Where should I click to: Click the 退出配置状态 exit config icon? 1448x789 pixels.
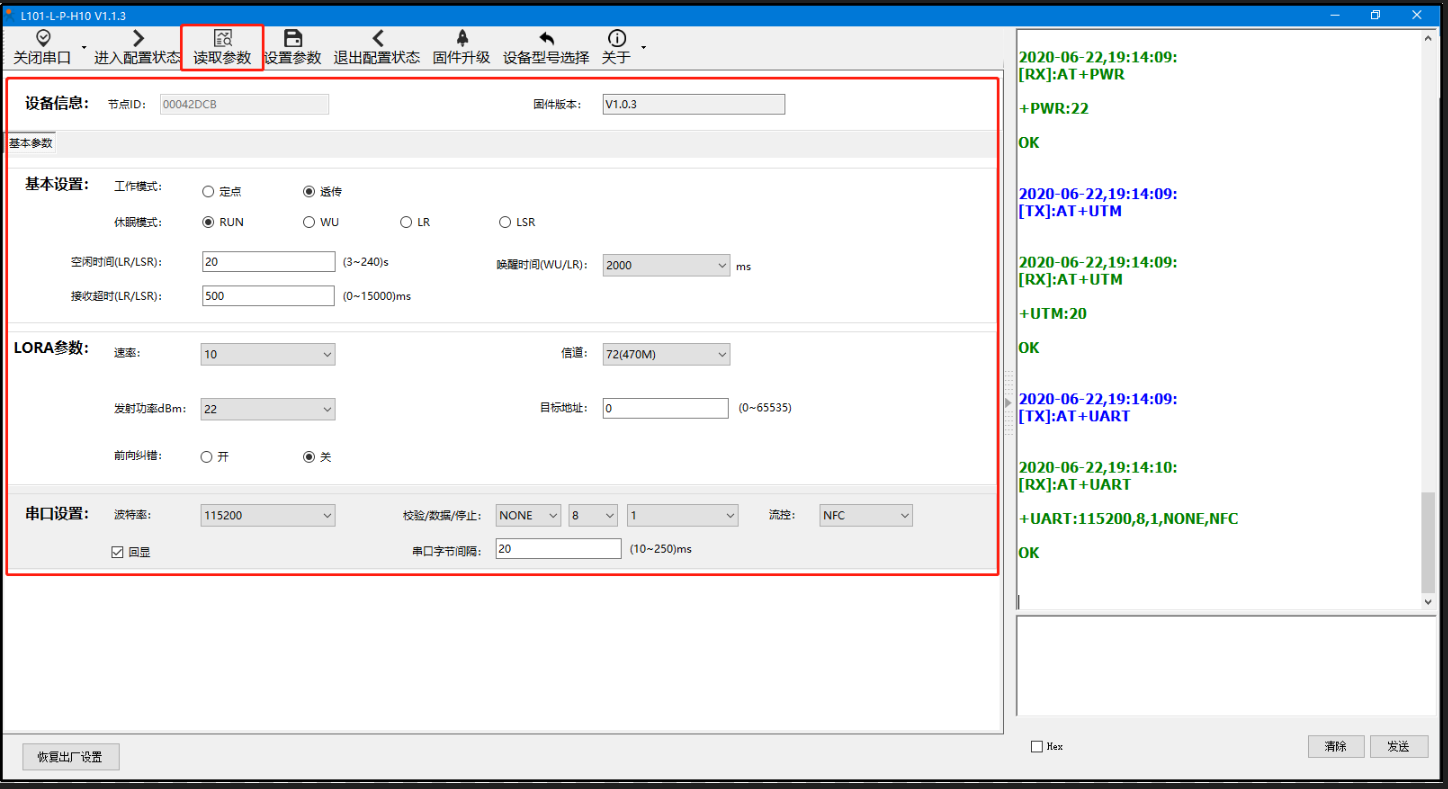tap(377, 38)
